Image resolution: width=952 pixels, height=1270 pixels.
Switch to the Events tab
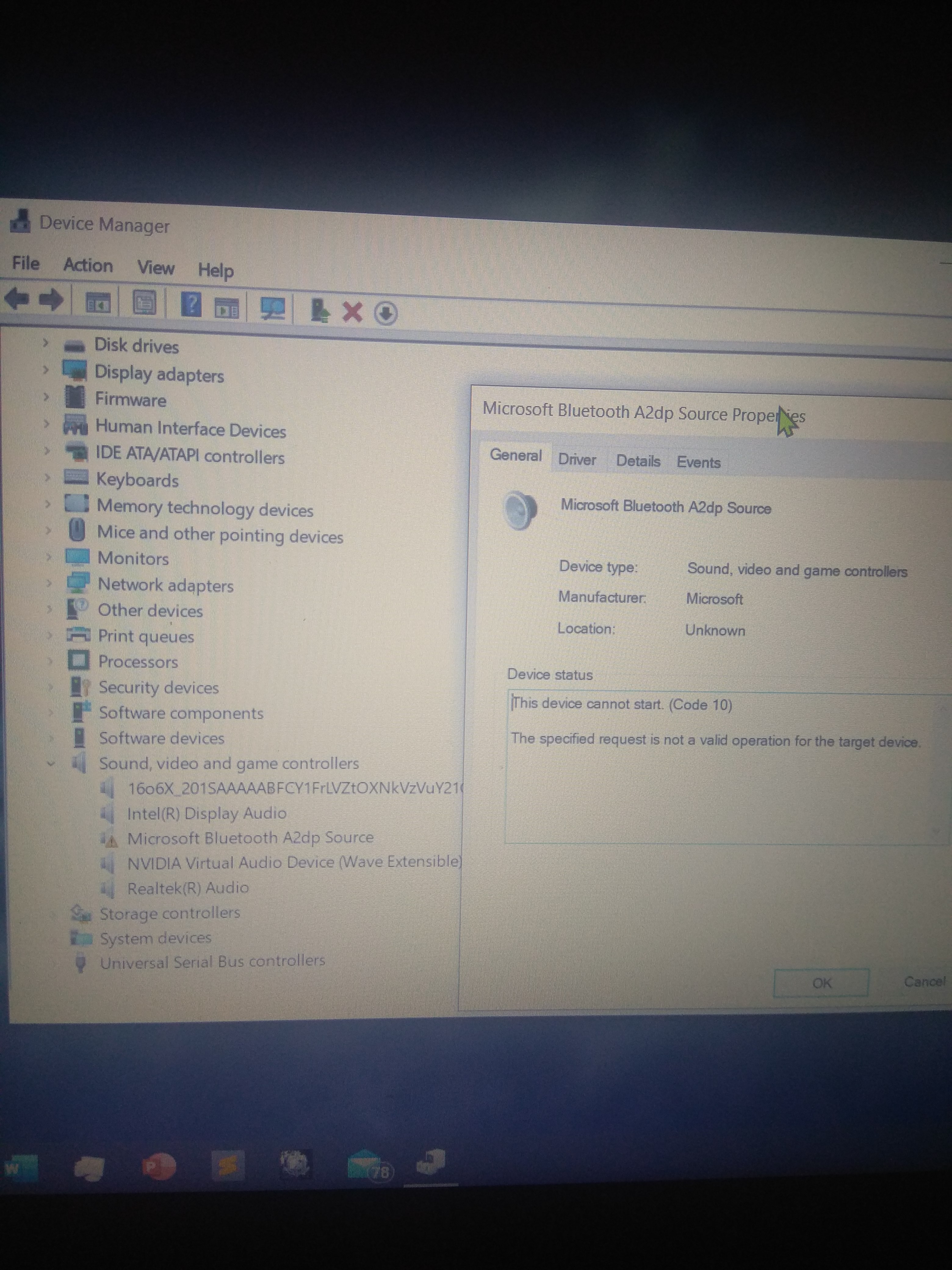coord(698,462)
